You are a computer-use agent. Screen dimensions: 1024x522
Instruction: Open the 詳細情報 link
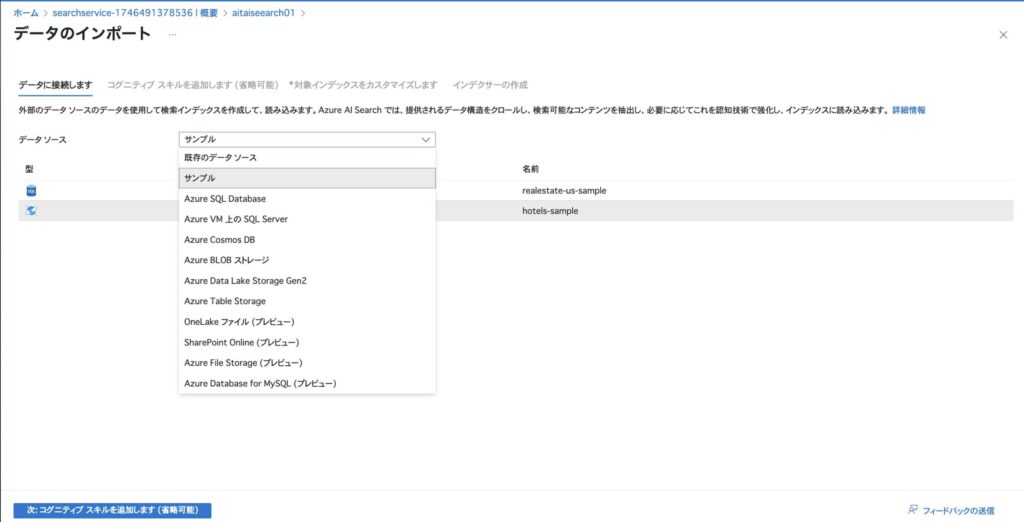[908, 110]
